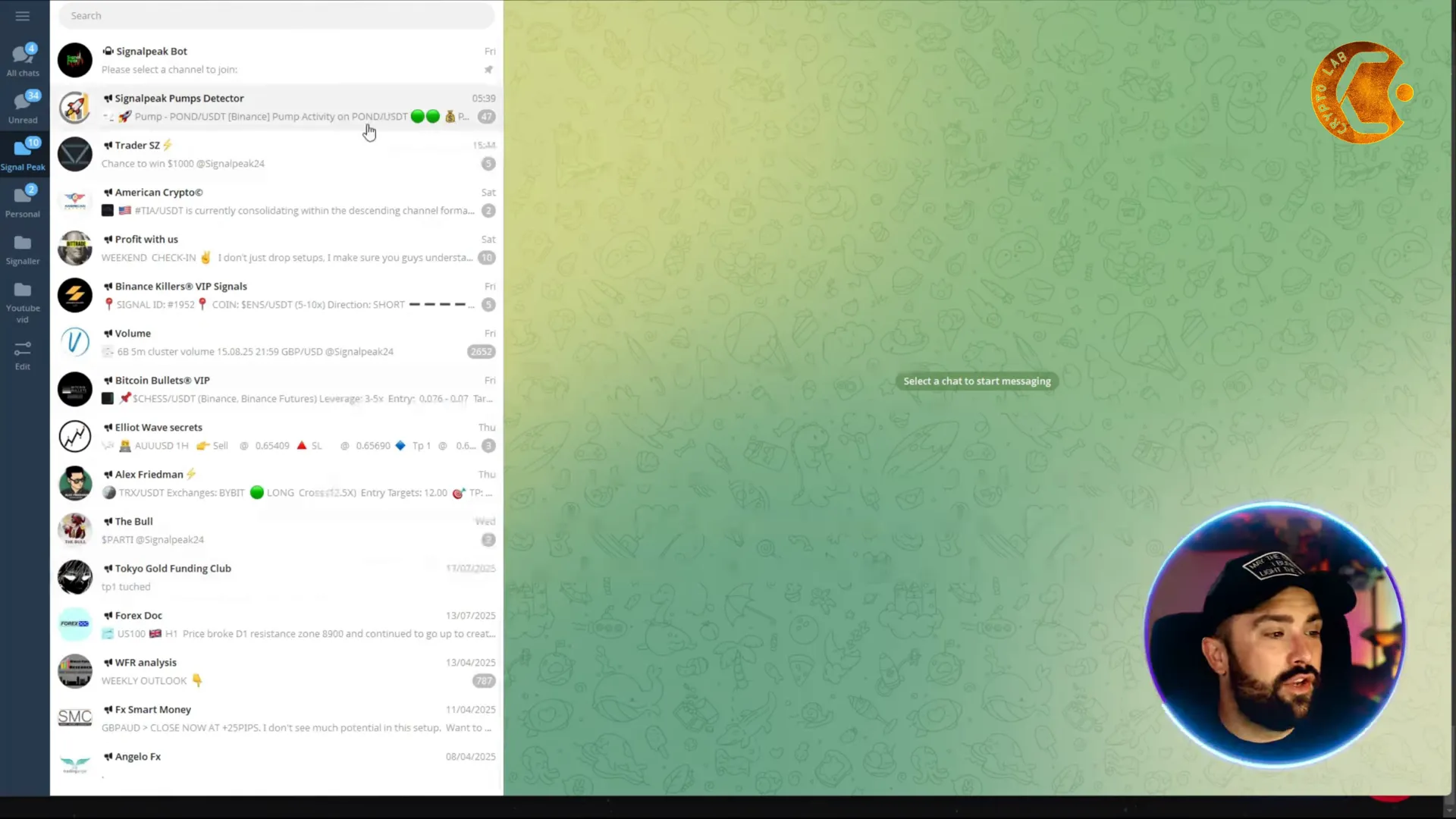1456x819 pixels.
Task: Click unread badge on Elliot Wave secrets
Action: click(x=488, y=446)
